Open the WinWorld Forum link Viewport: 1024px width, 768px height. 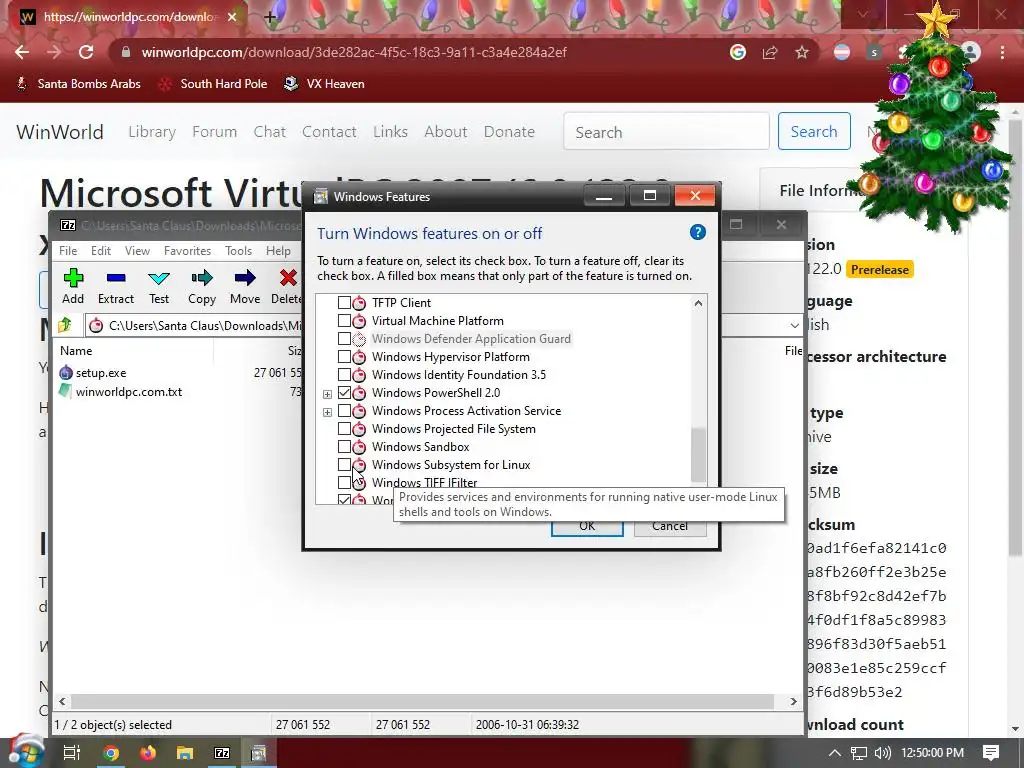[214, 132]
